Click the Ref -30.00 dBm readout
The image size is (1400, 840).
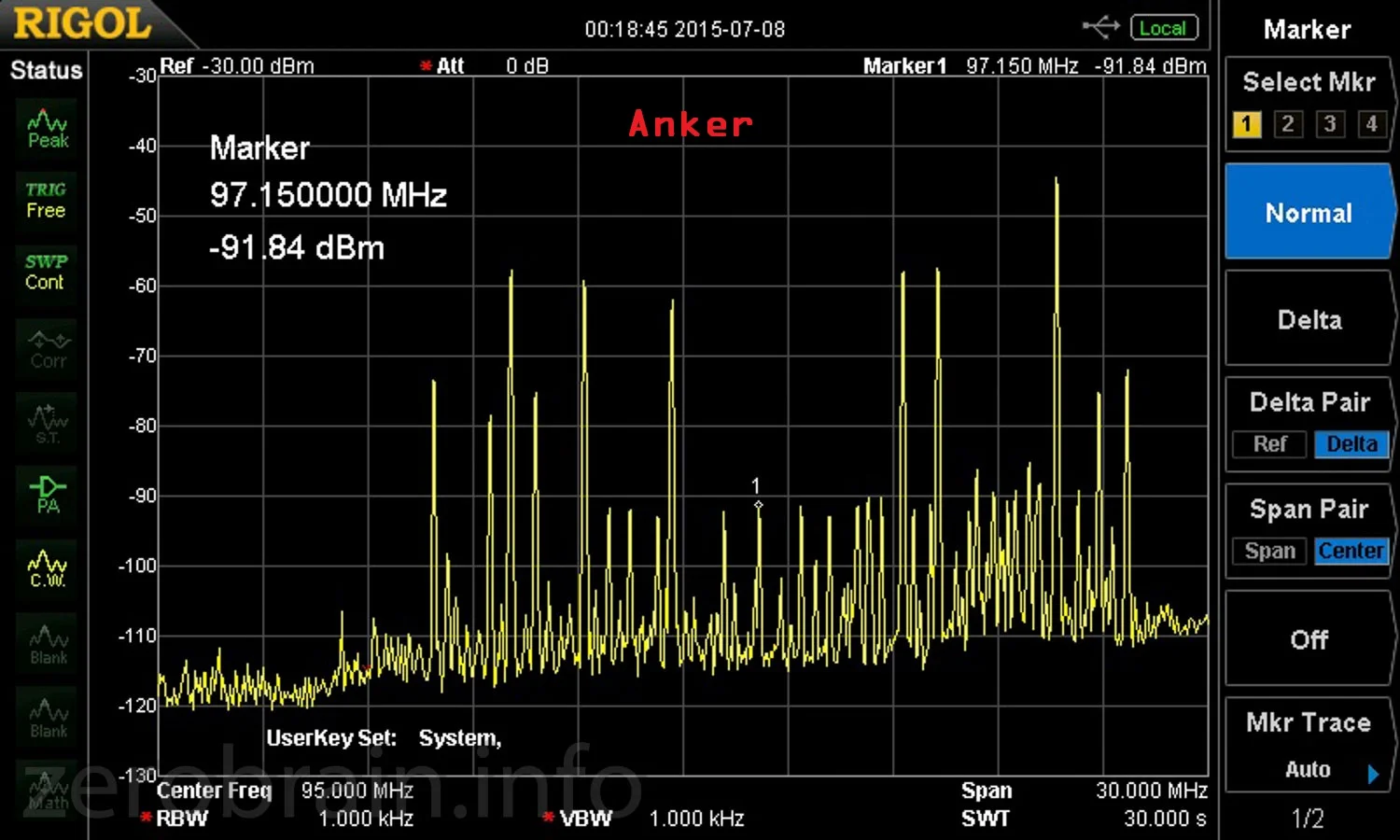point(237,66)
